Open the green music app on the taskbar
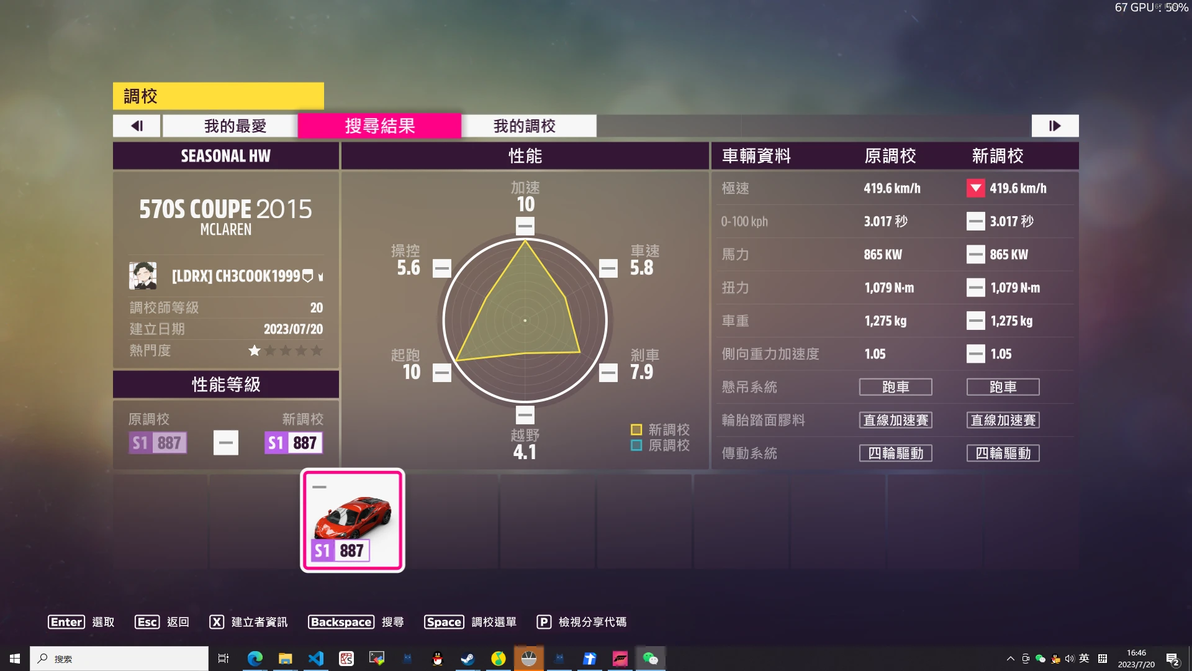This screenshot has height=671, width=1192. (x=498, y=658)
